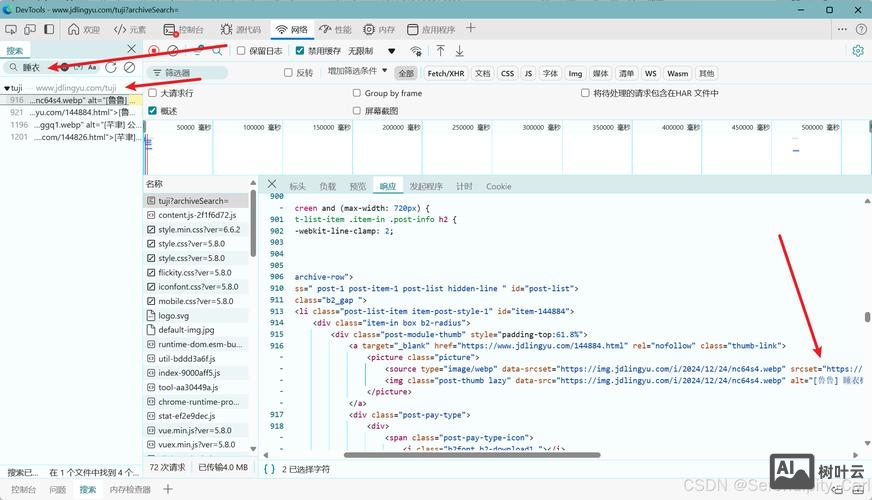Click the record network log button
The width and height of the screenshot is (872, 500).
pyautogui.click(x=154, y=50)
